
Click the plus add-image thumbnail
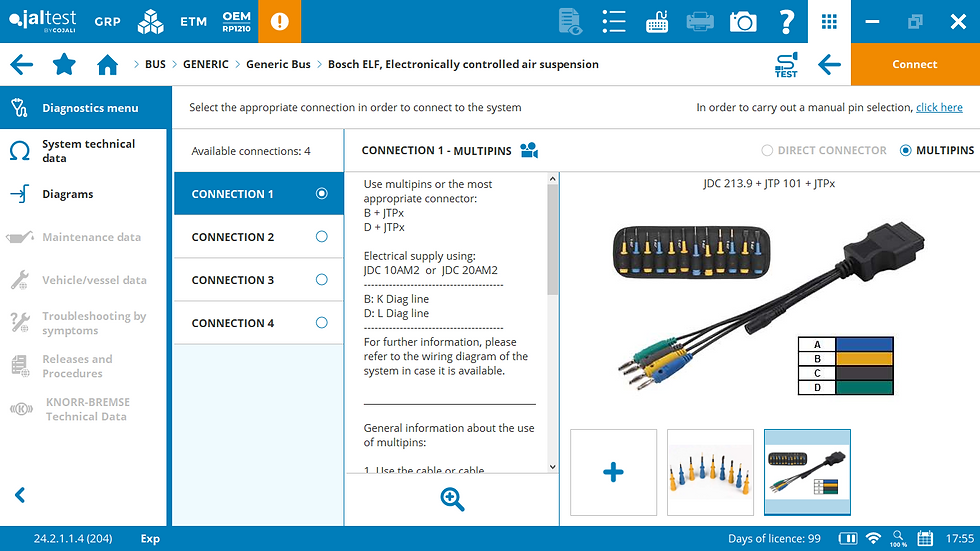[x=614, y=472]
